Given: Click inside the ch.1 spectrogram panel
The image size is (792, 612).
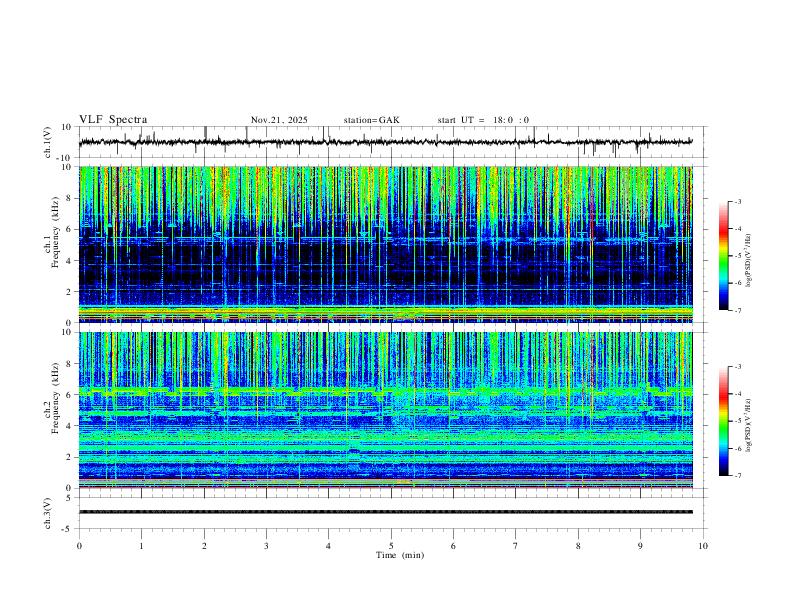Looking at the screenshot, I should 386,244.
